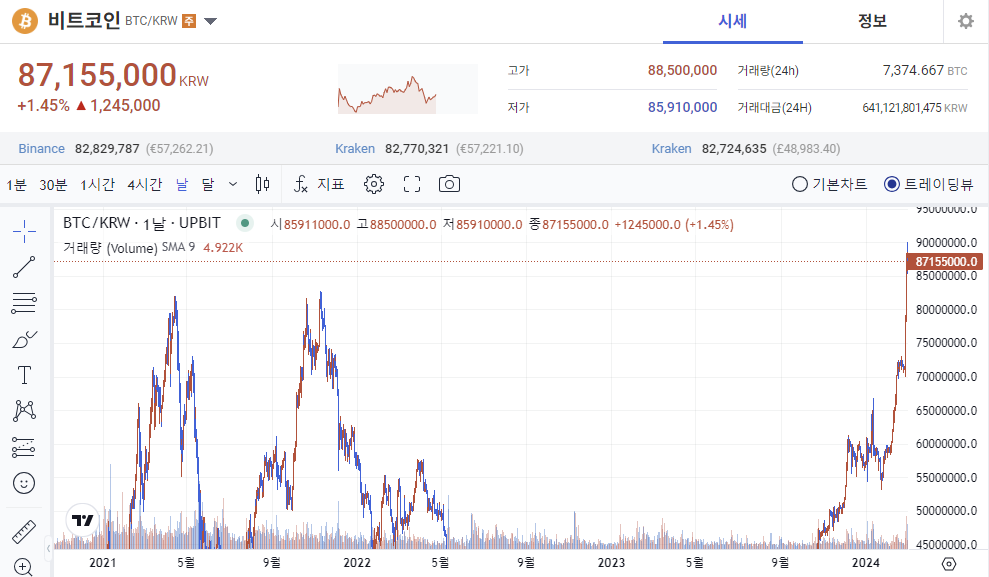Expand more time interval options
Image resolution: width=989 pixels, height=577 pixels.
(233, 184)
